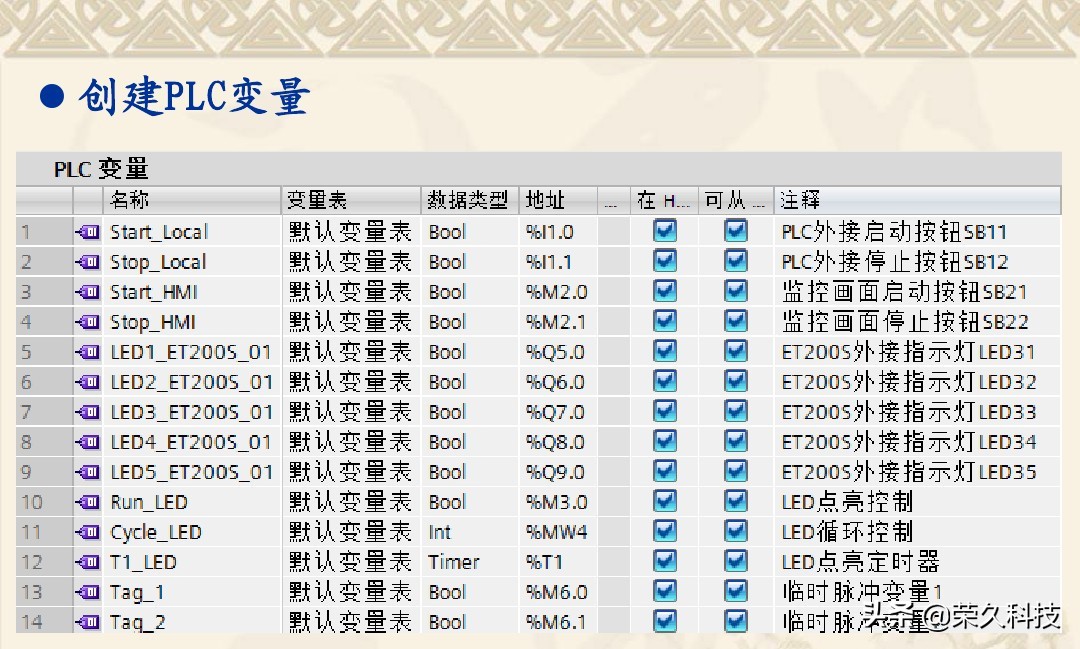Image resolution: width=1080 pixels, height=649 pixels.
Task: Select the tag icon for Tag_2
Action: point(87,622)
